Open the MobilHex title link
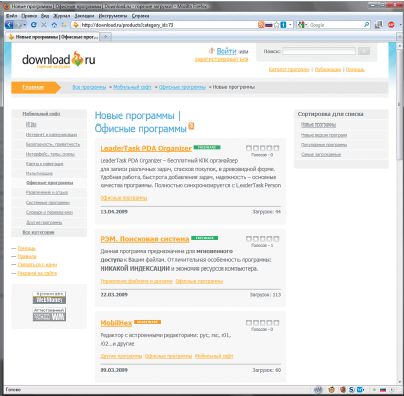 pyautogui.click(x=116, y=323)
